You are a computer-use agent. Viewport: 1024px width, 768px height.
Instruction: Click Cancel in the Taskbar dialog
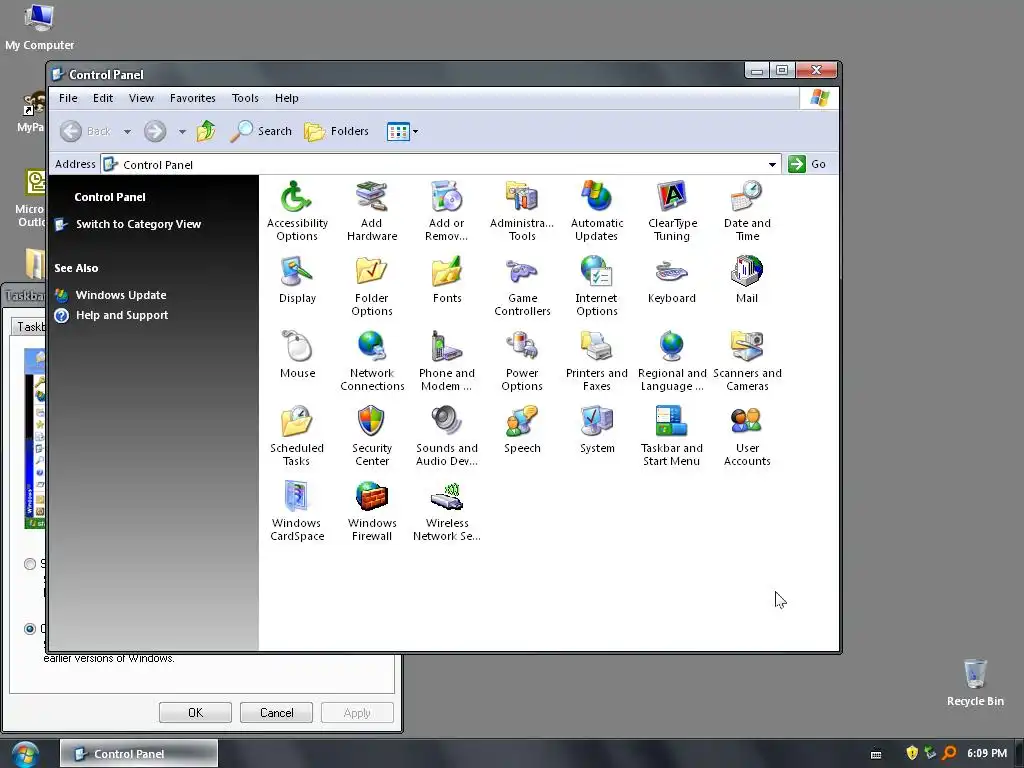pos(276,712)
